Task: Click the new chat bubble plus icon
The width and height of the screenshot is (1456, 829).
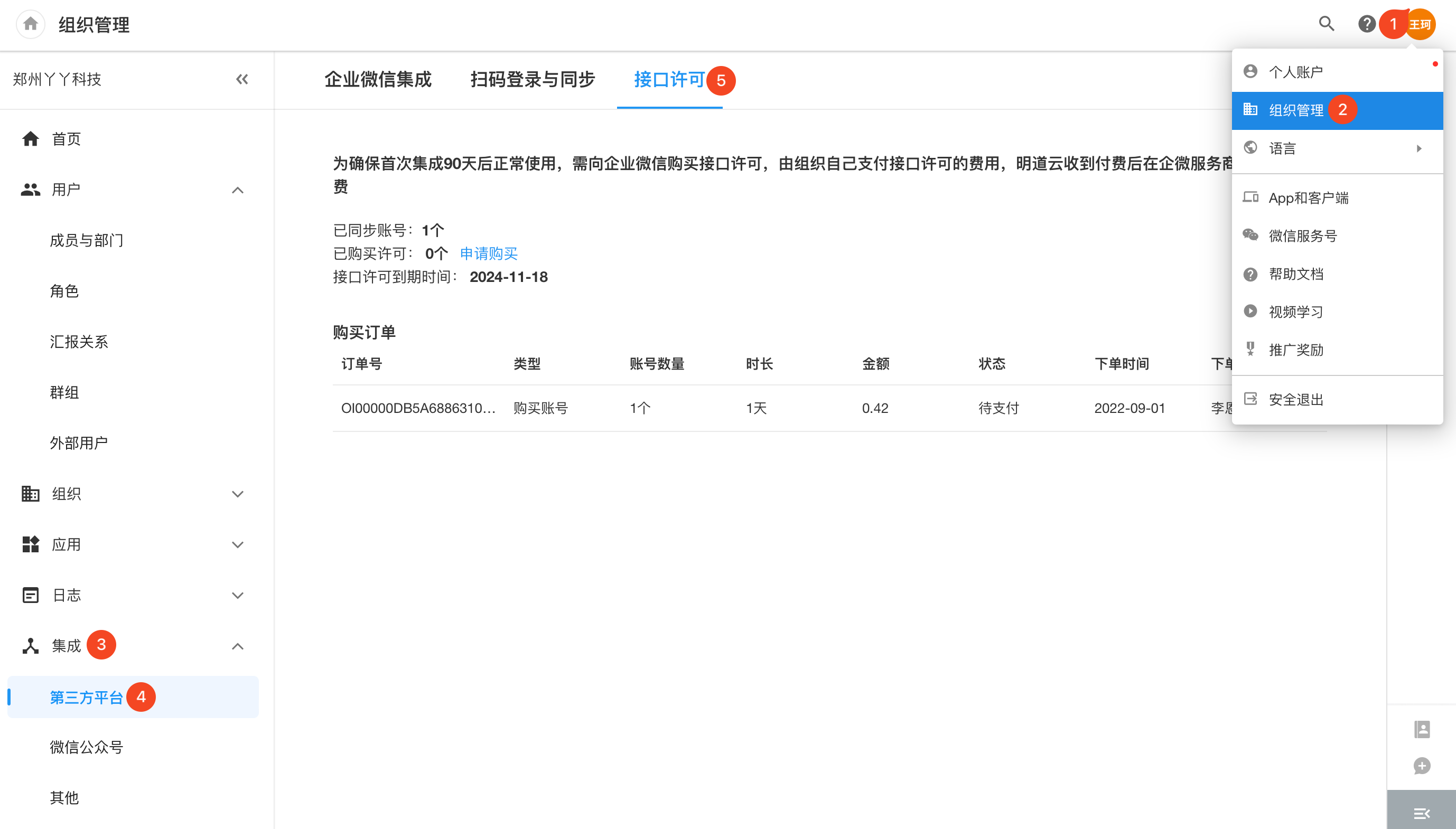Action: coord(1422,766)
